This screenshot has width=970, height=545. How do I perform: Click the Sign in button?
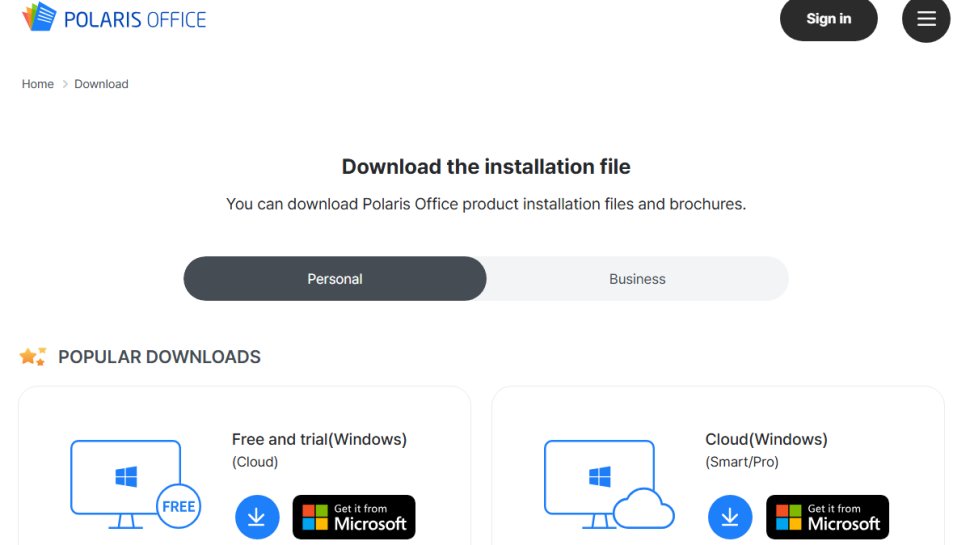tap(828, 19)
